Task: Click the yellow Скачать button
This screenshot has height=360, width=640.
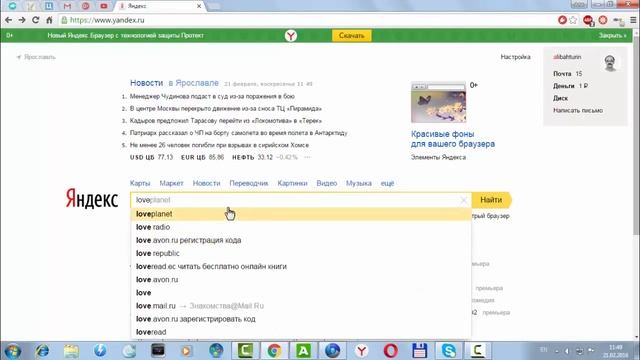Action: 351,36
